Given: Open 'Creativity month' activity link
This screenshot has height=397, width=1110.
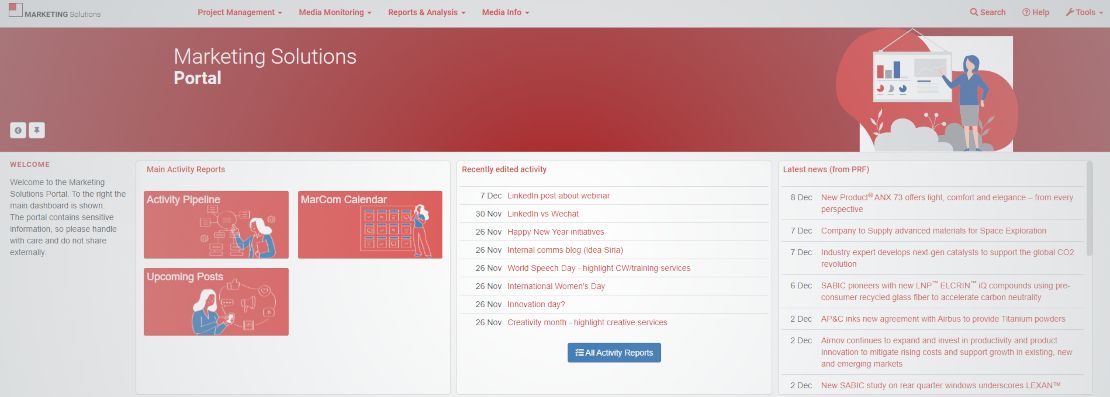Looking at the screenshot, I should (x=587, y=322).
